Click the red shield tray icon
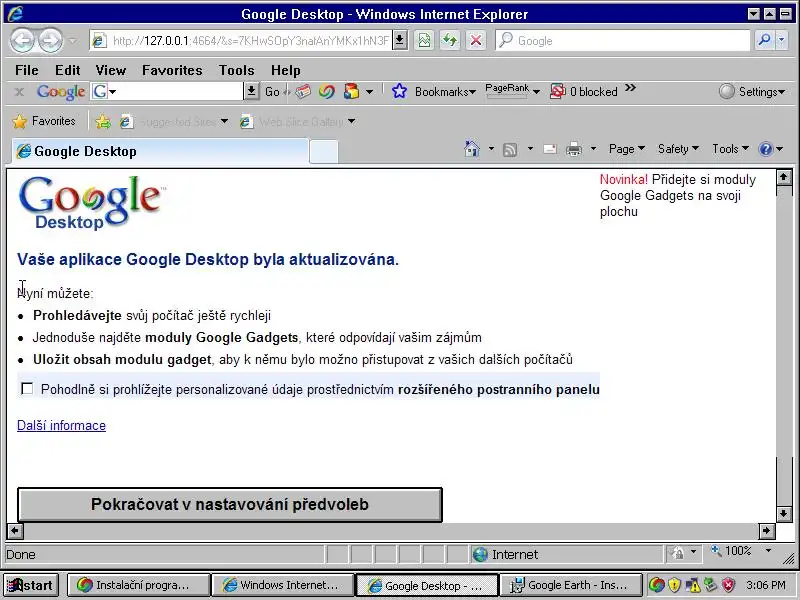The height and width of the screenshot is (600, 800). [x=729, y=585]
